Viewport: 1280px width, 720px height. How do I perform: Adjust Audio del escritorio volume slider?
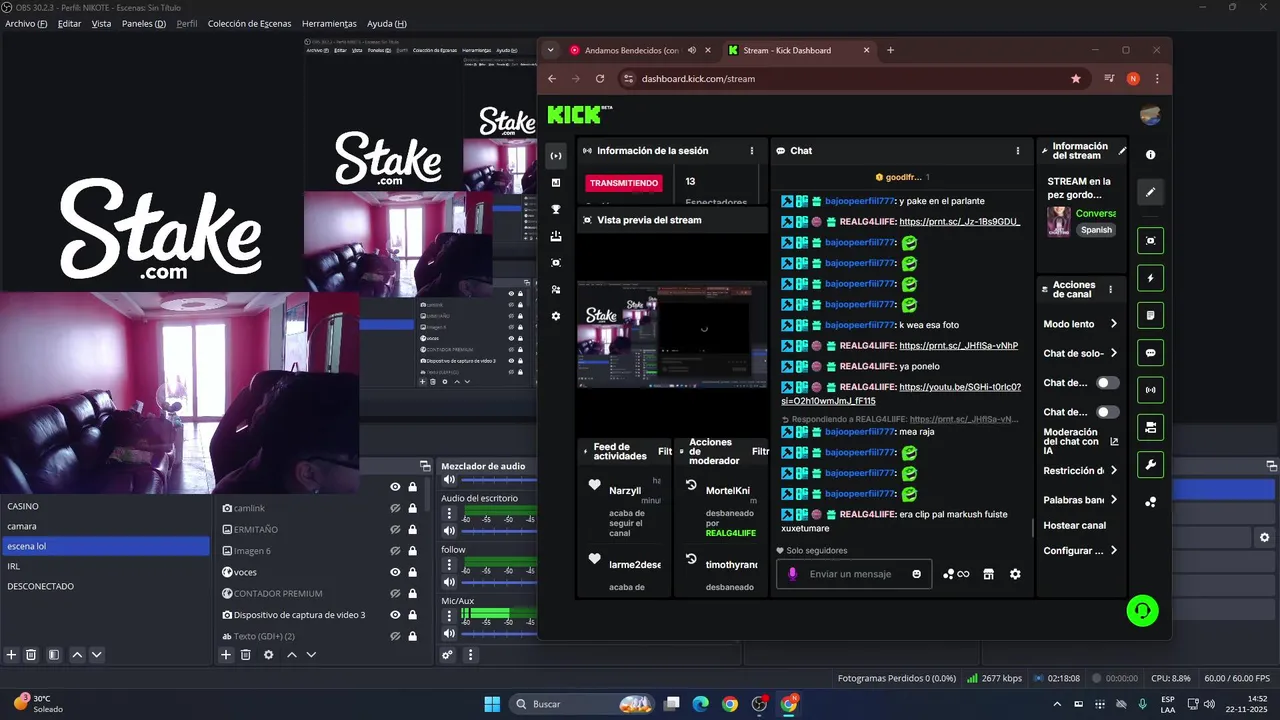coord(500,531)
